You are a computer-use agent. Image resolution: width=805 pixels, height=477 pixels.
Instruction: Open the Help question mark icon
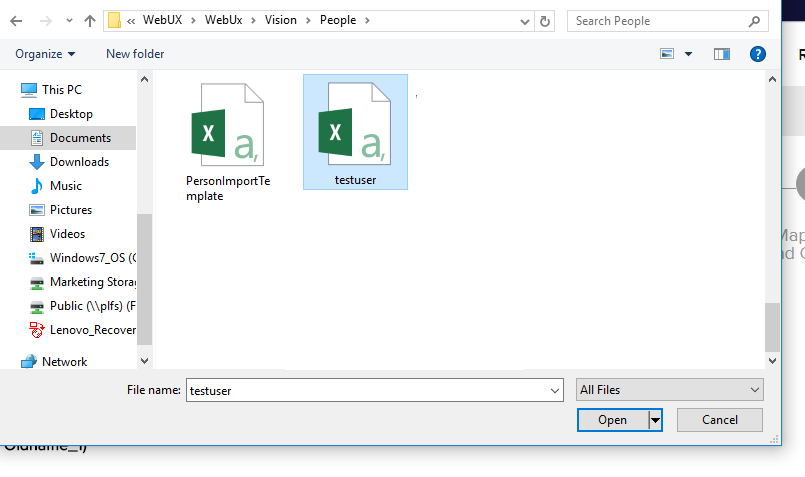click(x=758, y=54)
